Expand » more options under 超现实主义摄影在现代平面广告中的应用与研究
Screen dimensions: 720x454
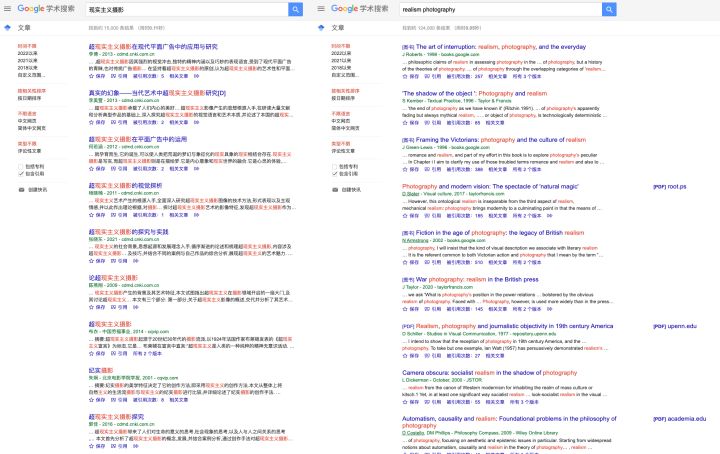(x=196, y=76)
